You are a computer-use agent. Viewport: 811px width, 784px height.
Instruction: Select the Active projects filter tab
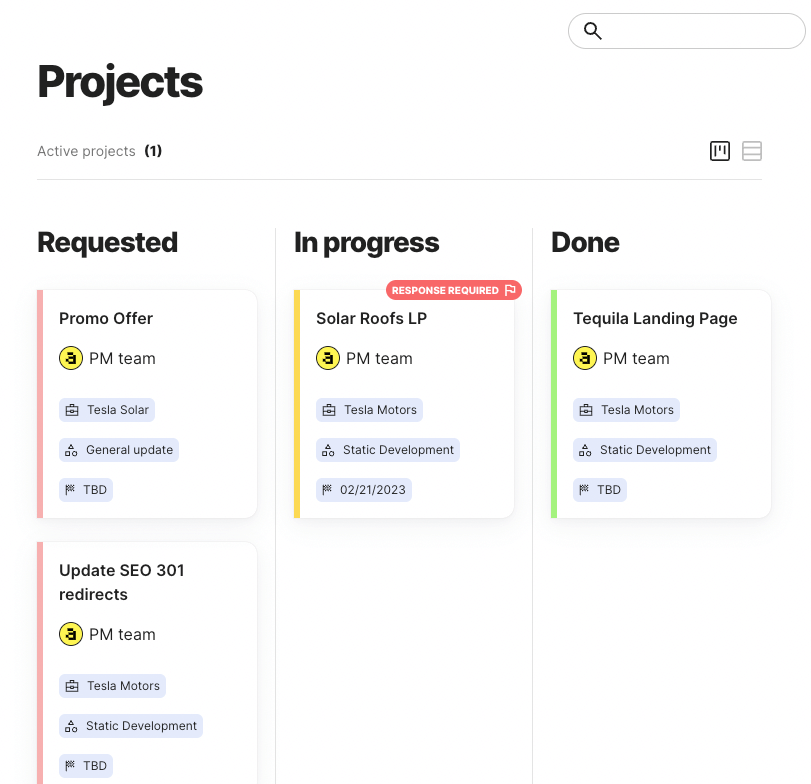pyautogui.click(x=99, y=151)
